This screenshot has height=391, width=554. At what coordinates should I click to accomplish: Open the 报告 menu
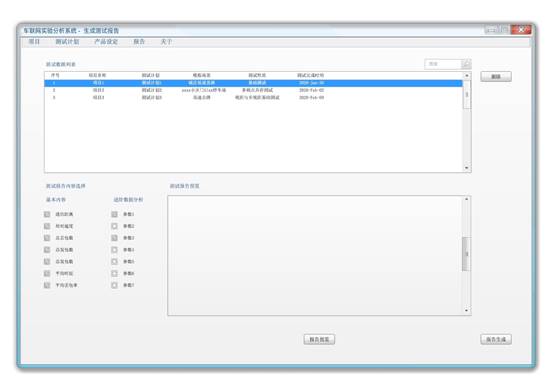pyautogui.click(x=139, y=42)
